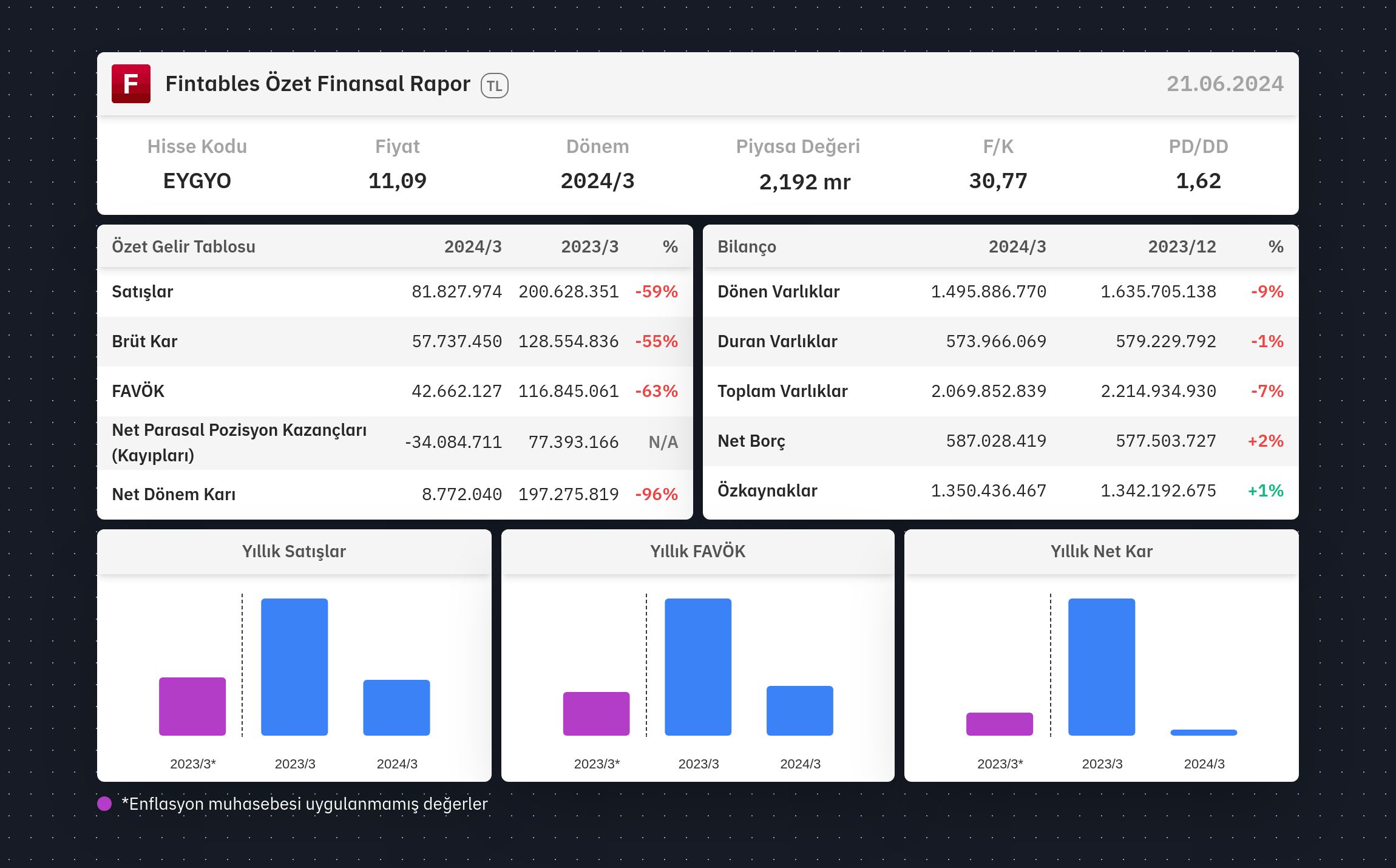The height and width of the screenshot is (868, 1396).
Task: Click Dönen Varlıklar value 1.495.886.770
Action: click(x=989, y=291)
